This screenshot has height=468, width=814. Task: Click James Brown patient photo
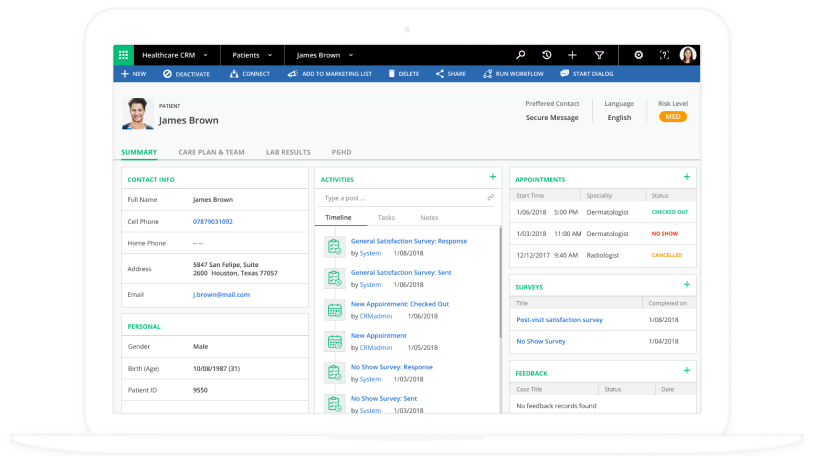[138, 114]
